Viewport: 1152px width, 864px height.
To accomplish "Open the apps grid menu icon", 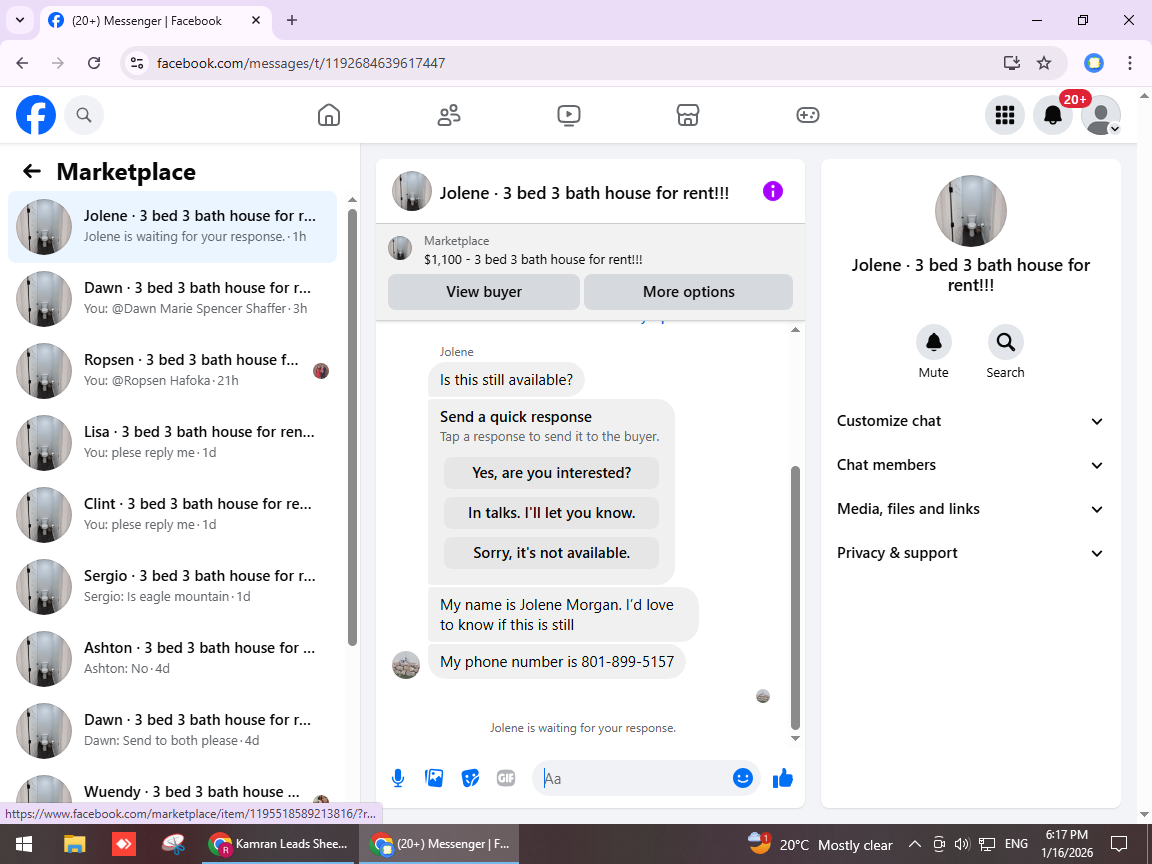I will (x=1004, y=115).
